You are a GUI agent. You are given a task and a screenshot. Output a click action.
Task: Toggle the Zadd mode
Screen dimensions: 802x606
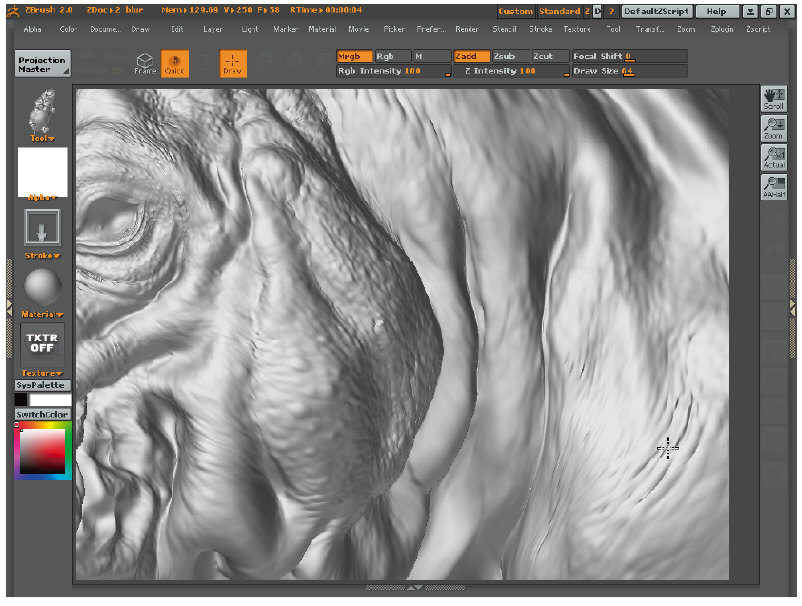tap(471, 56)
